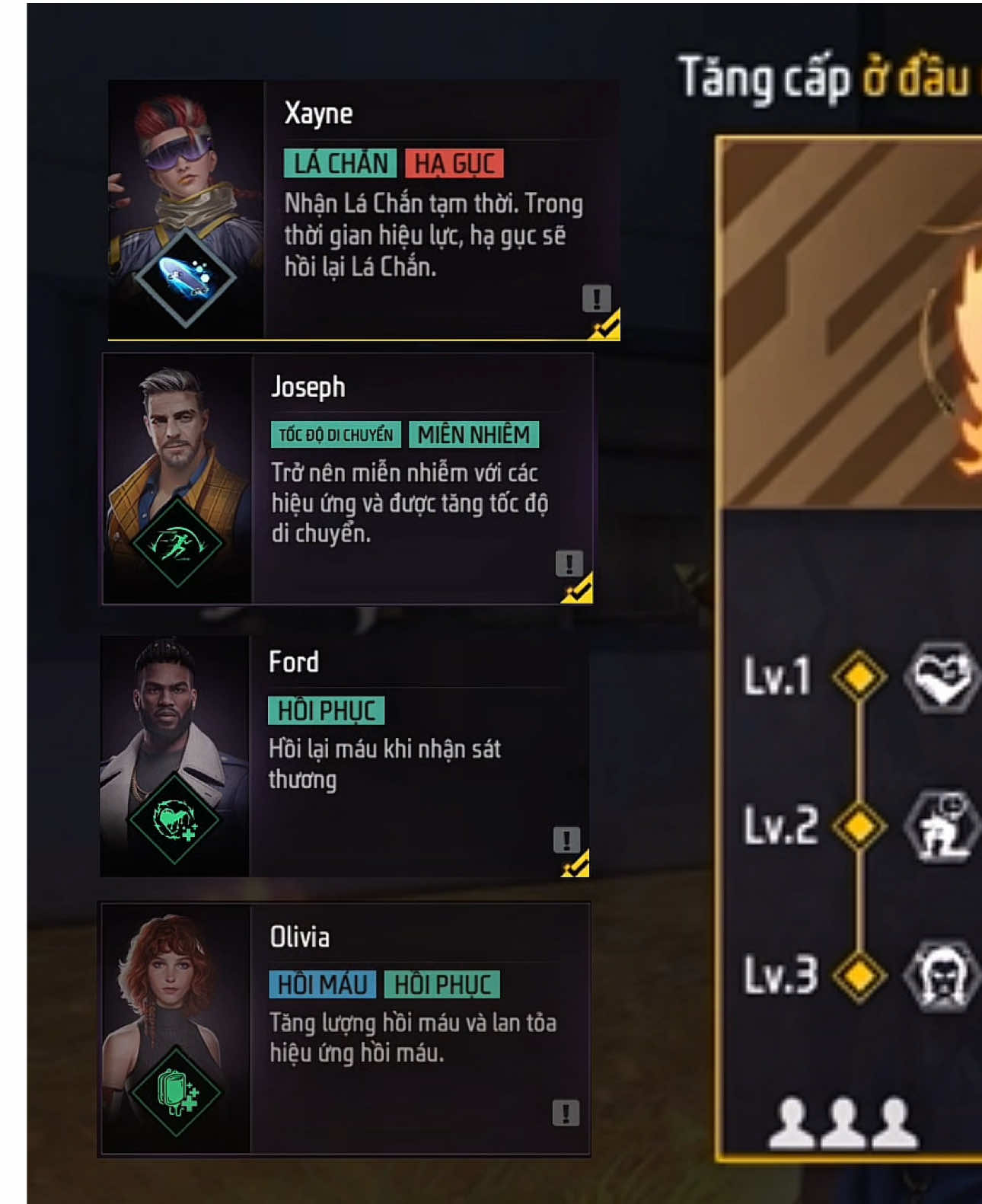Open Olivia's info exclamation icon
This screenshot has height=1204, width=982.
(566, 1113)
